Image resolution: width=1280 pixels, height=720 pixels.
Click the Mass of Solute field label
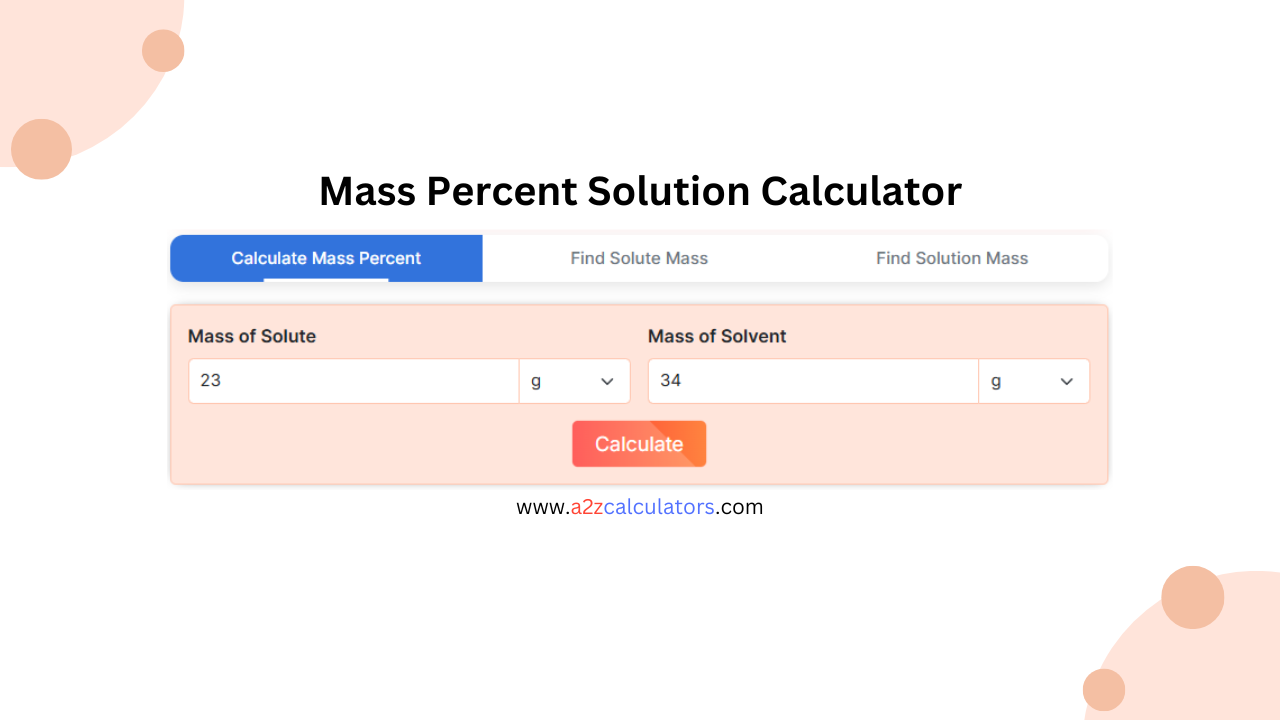tap(252, 336)
